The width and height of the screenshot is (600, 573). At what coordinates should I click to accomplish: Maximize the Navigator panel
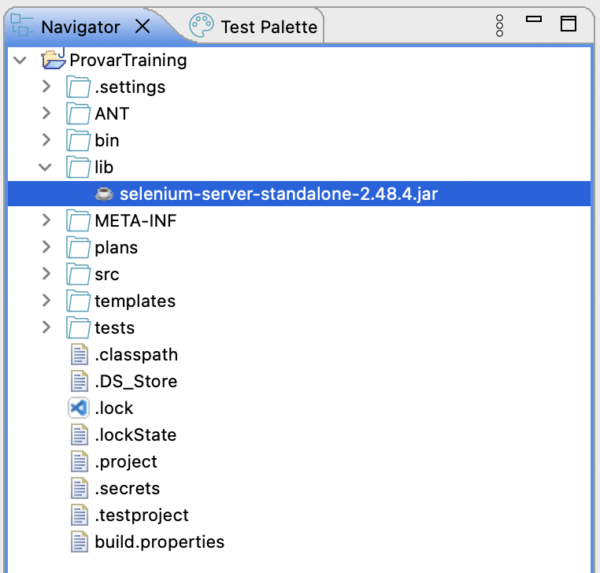coord(568,24)
